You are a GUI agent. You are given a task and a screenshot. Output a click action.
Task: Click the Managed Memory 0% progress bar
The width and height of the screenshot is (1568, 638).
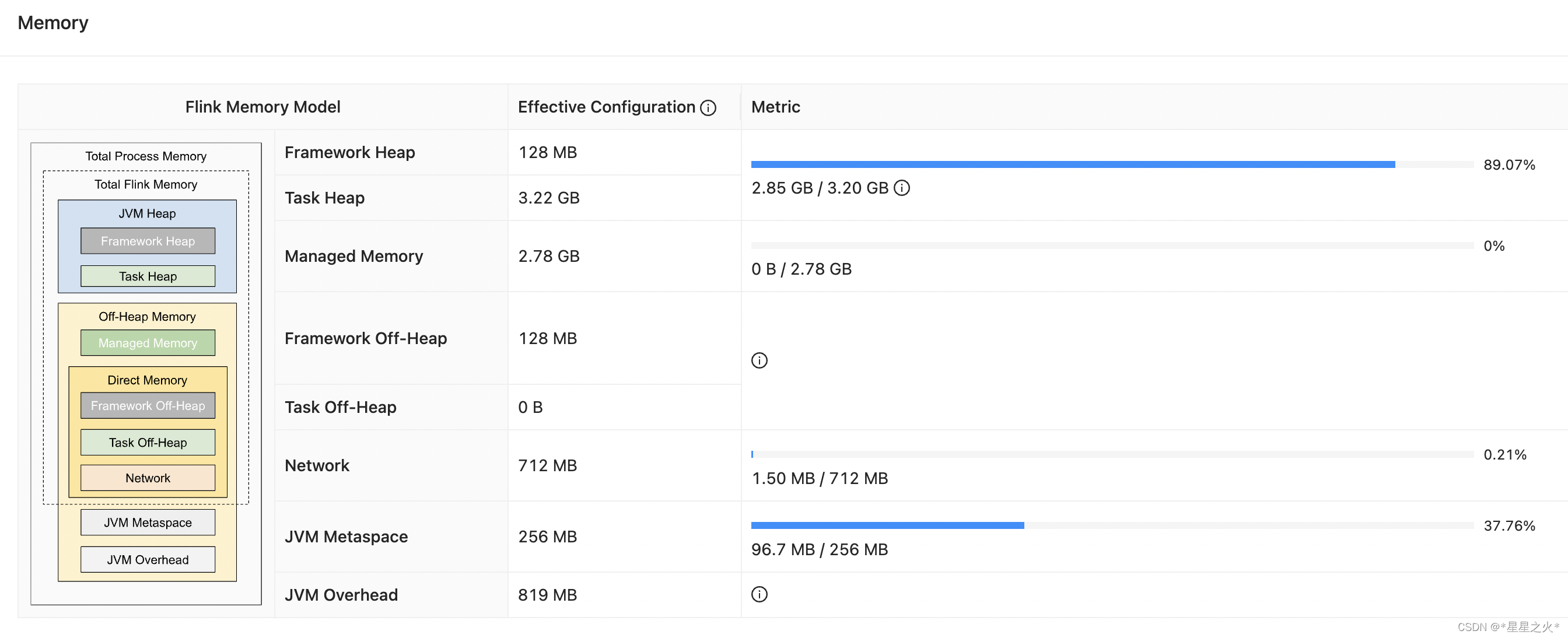coord(1111,246)
